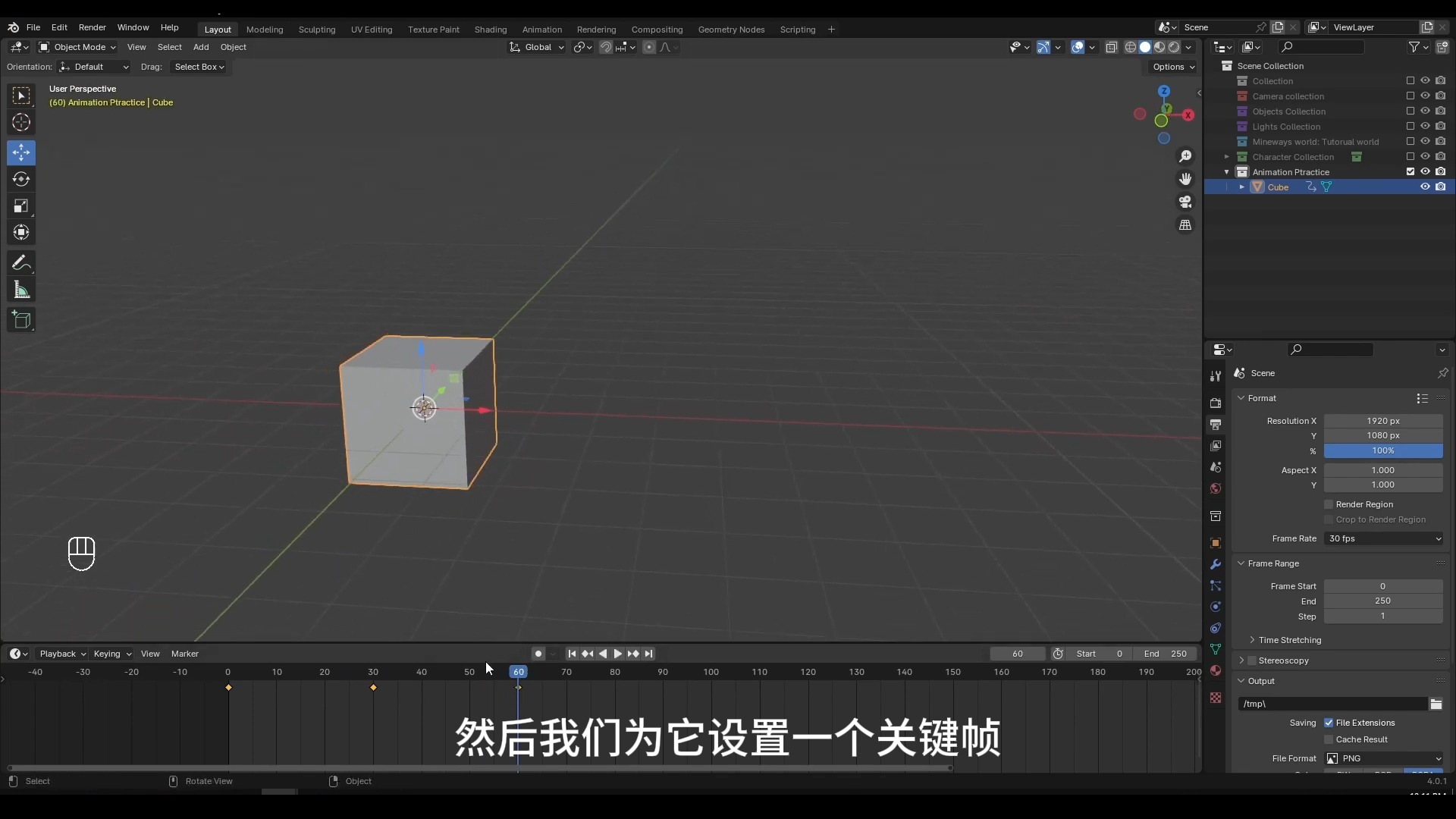
Task: Toggle camera view in viewport
Action: click(1185, 202)
